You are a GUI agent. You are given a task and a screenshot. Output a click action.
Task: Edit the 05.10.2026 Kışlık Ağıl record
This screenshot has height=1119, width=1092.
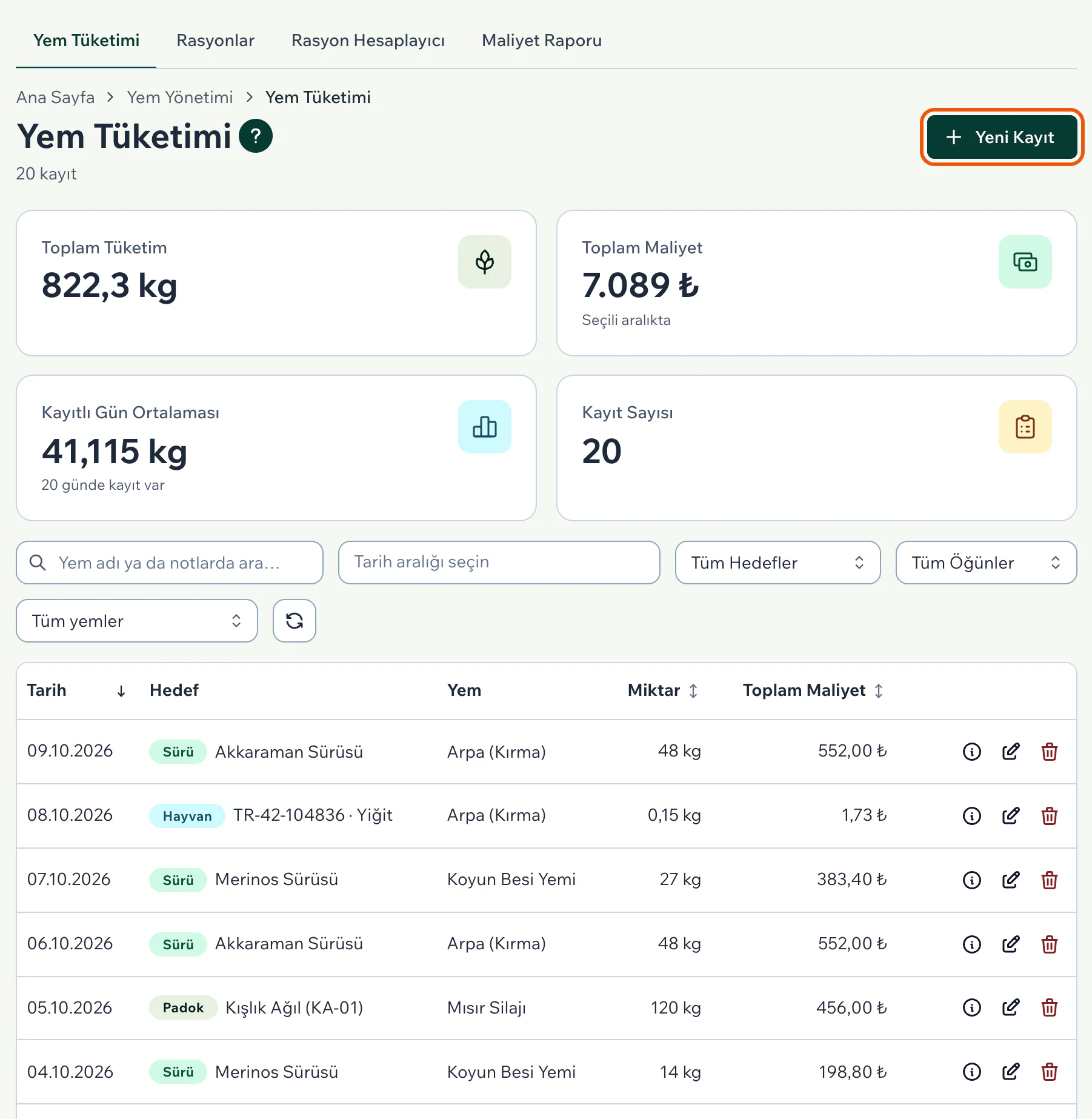pyautogui.click(x=1011, y=1008)
